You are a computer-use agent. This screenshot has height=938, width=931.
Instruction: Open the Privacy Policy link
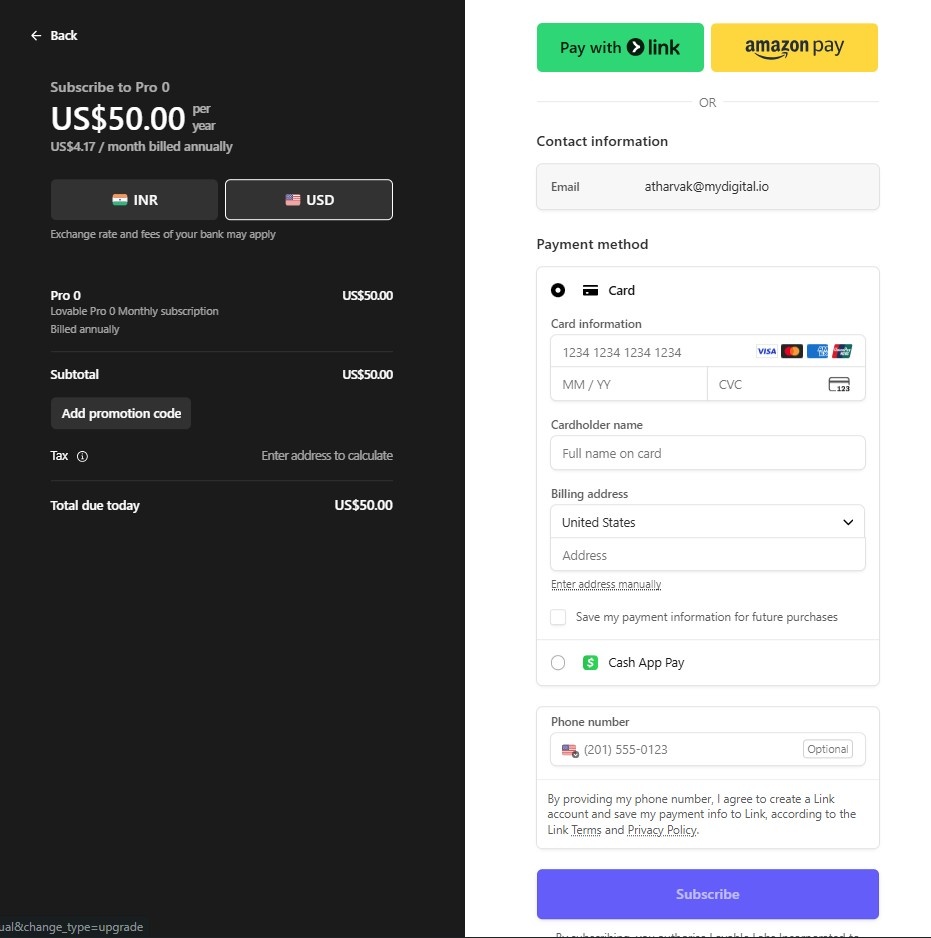coord(662,830)
